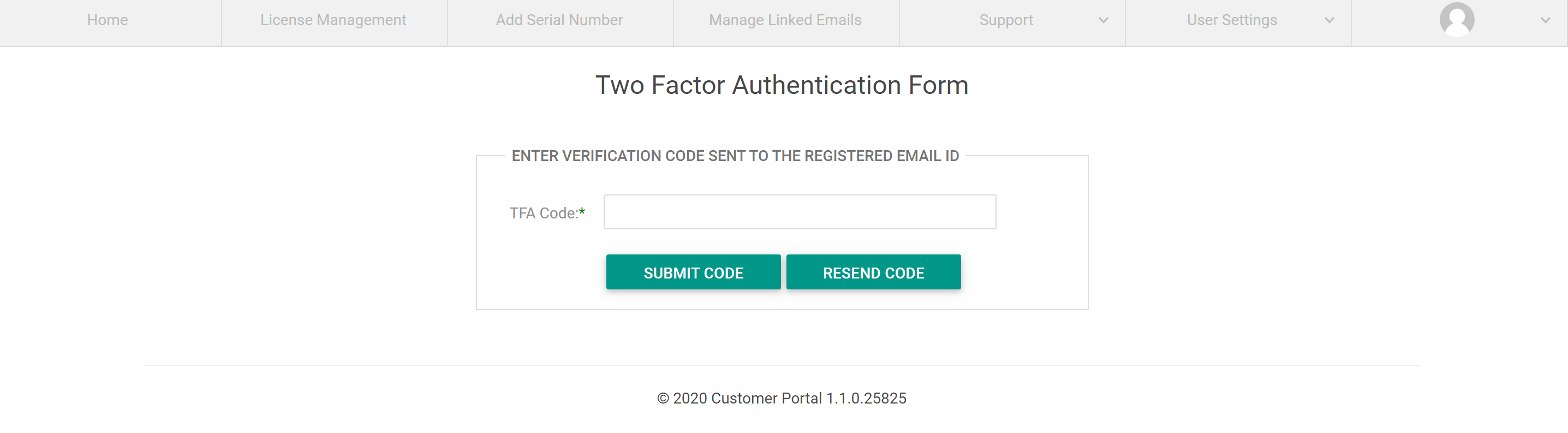Click the copyright symbol in footer
The image size is (1568, 433).
pyautogui.click(x=663, y=398)
